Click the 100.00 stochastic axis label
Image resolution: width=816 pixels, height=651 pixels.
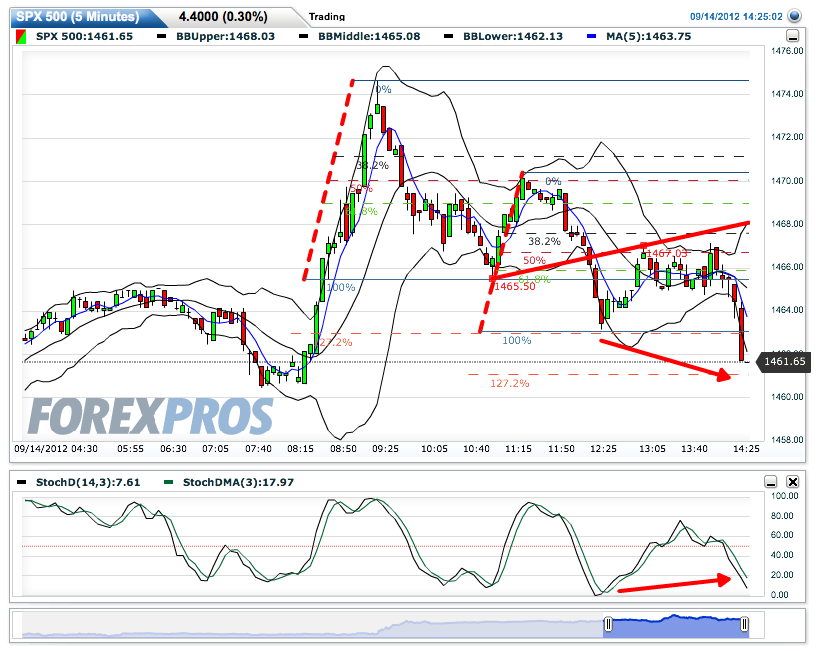pyautogui.click(x=784, y=496)
